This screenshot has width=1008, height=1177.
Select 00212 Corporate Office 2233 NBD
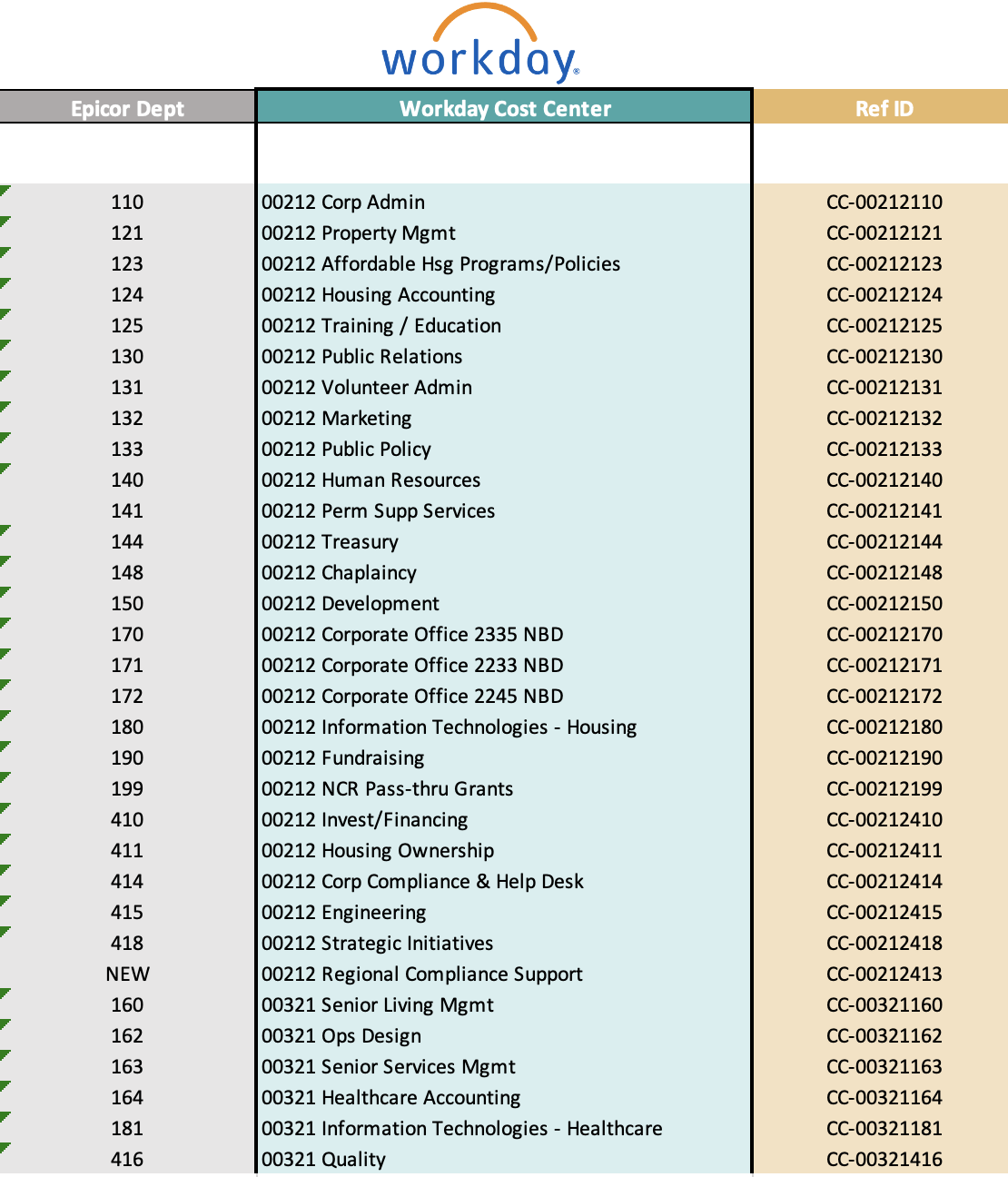pos(505,665)
